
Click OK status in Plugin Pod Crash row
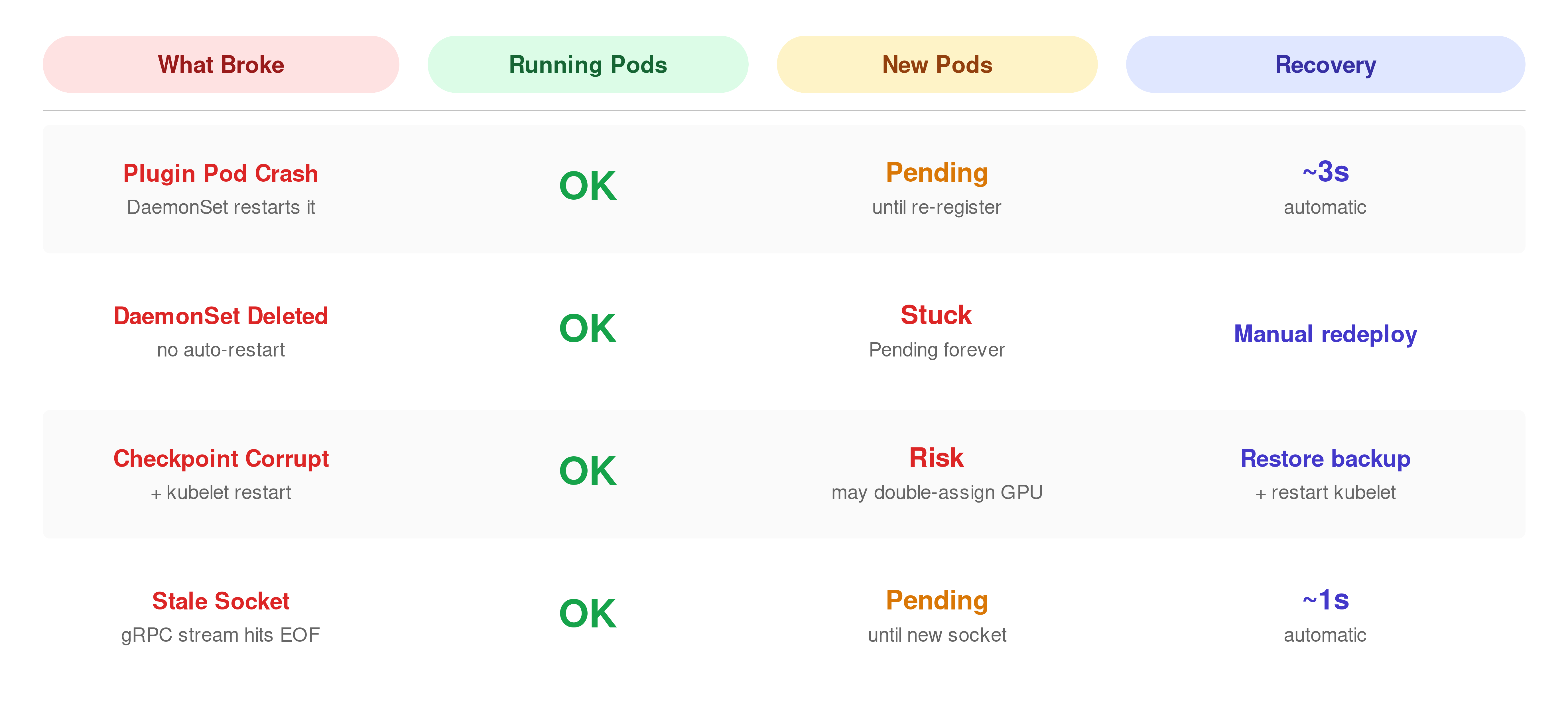coord(587,186)
